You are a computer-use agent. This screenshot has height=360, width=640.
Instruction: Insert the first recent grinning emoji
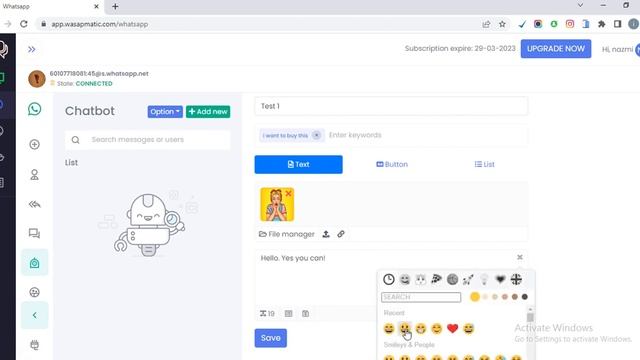click(x=389, y=328)
